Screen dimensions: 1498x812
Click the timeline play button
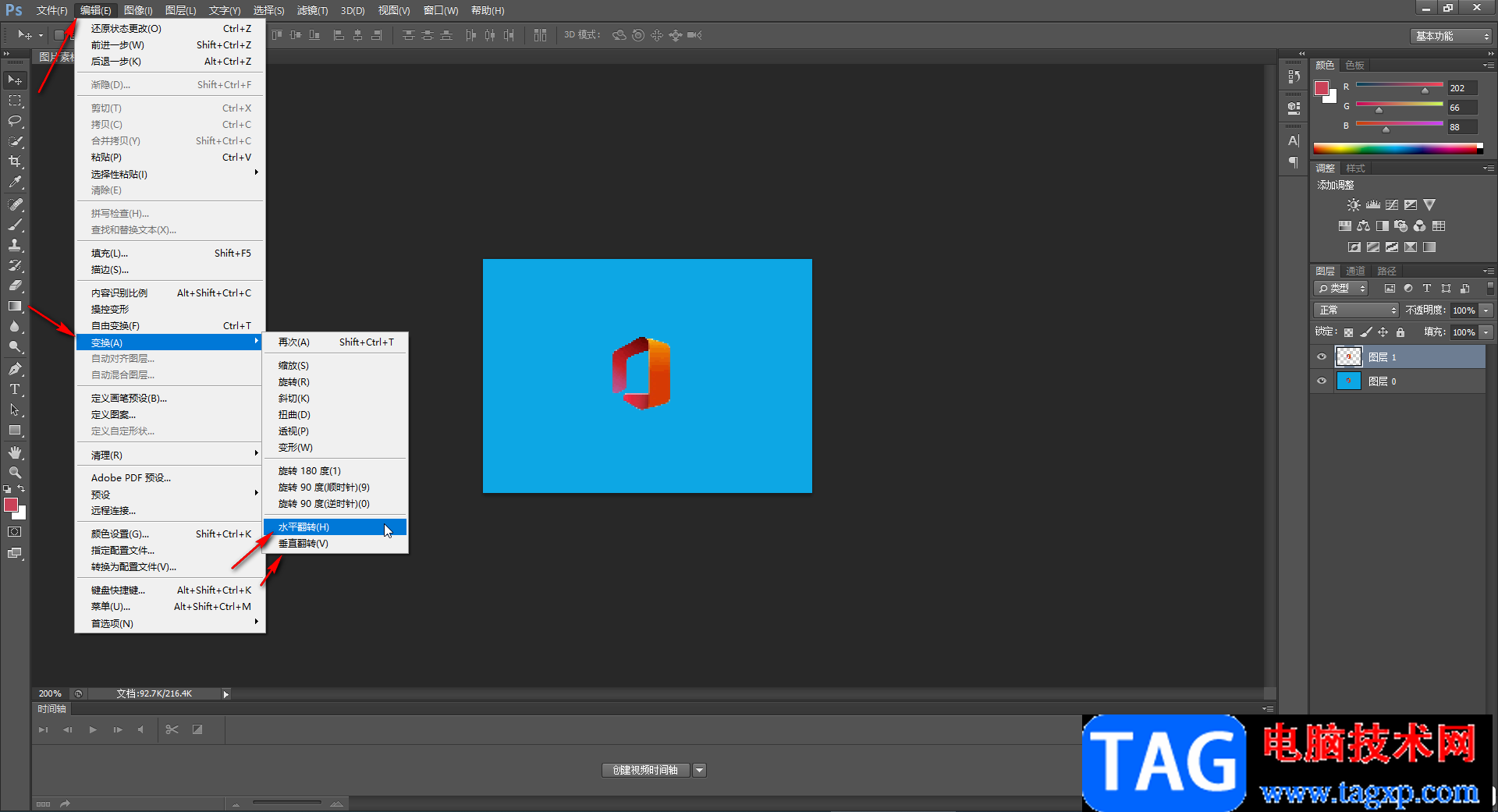pyautogui.click(x=93, y=730)
